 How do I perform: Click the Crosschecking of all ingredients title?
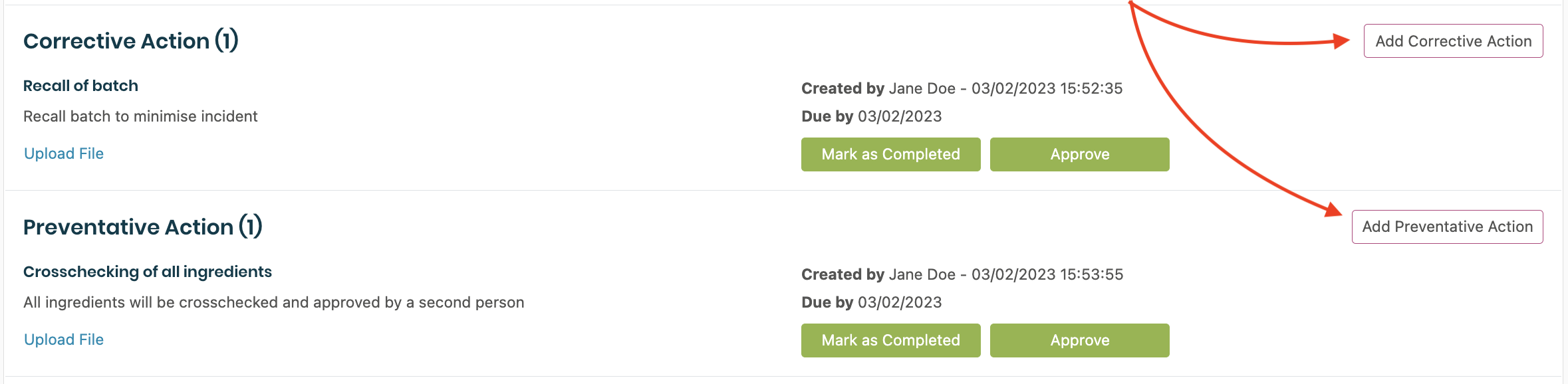pyautogui.click(x=148, y=272)
